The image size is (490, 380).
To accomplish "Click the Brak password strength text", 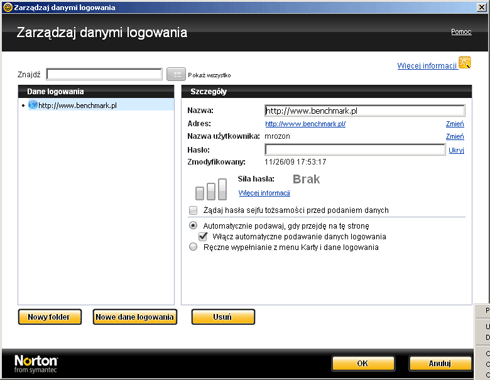I will point(306,179).
